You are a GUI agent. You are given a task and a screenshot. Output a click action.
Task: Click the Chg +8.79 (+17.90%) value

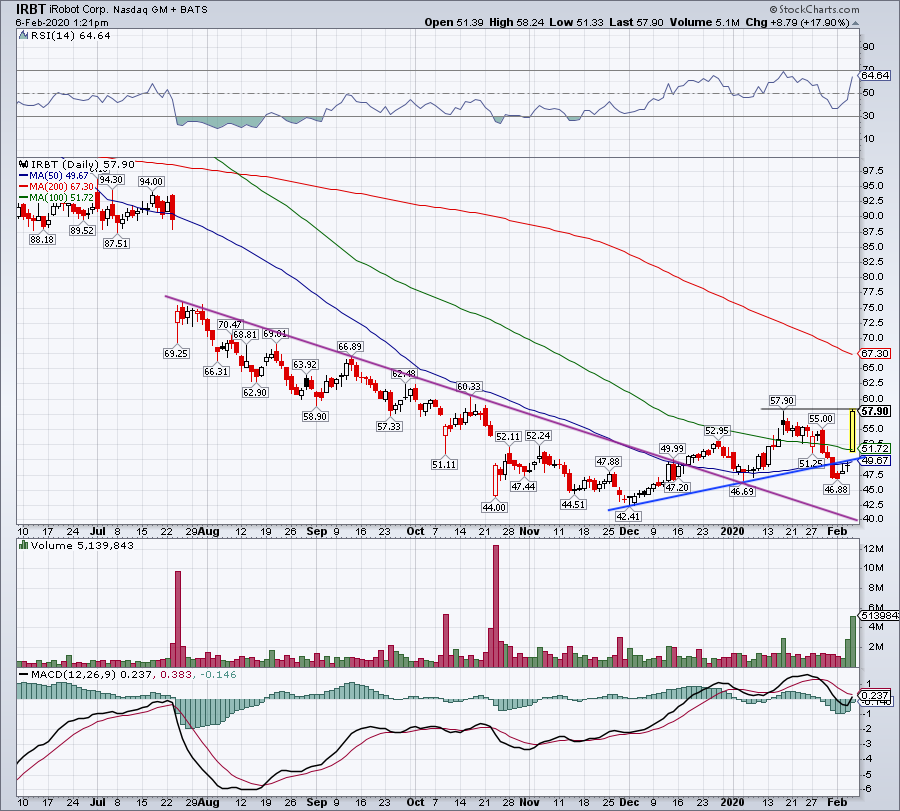(x=797, y=22)
